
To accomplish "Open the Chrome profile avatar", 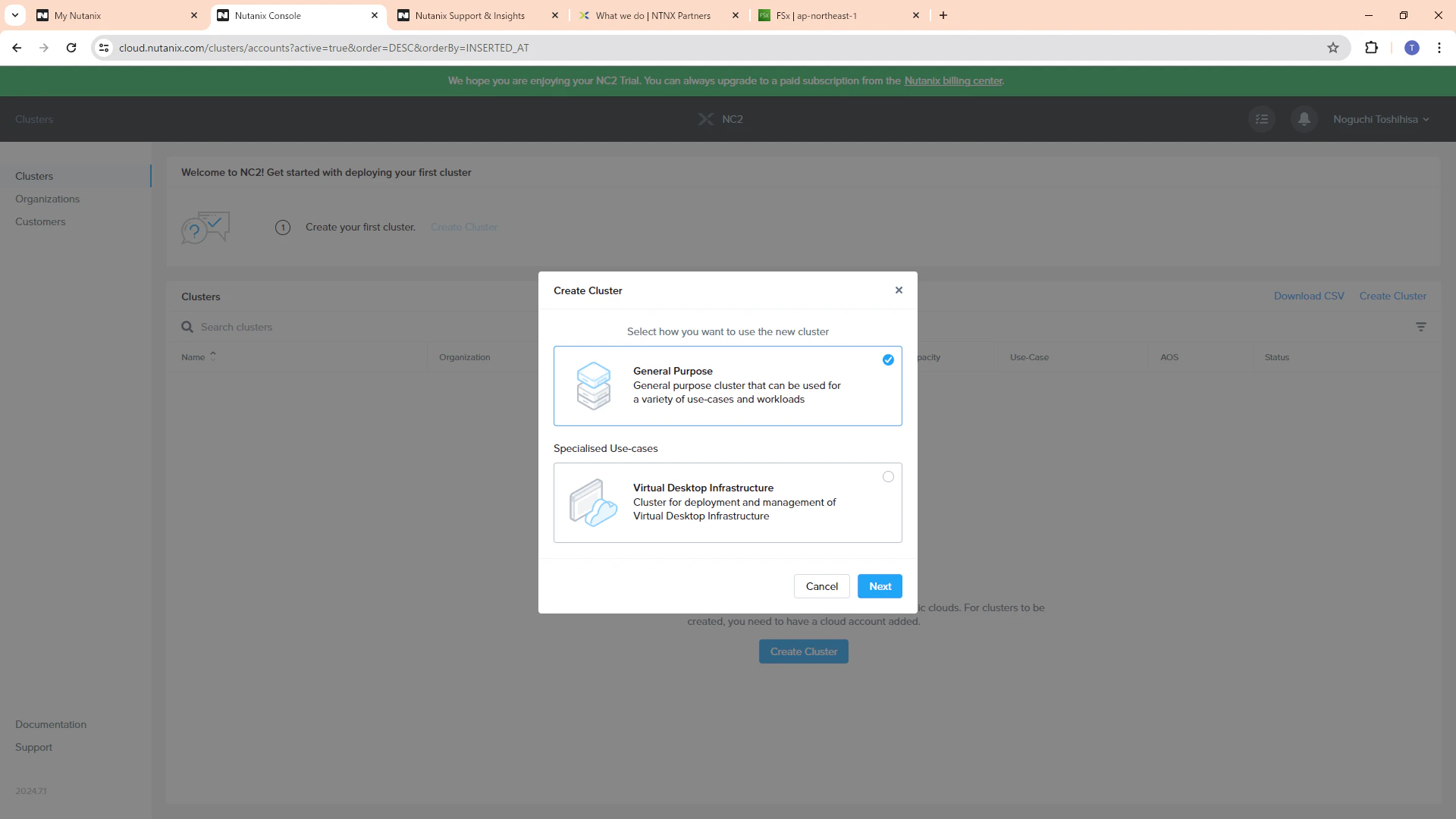I will (x=1411, y=48).
